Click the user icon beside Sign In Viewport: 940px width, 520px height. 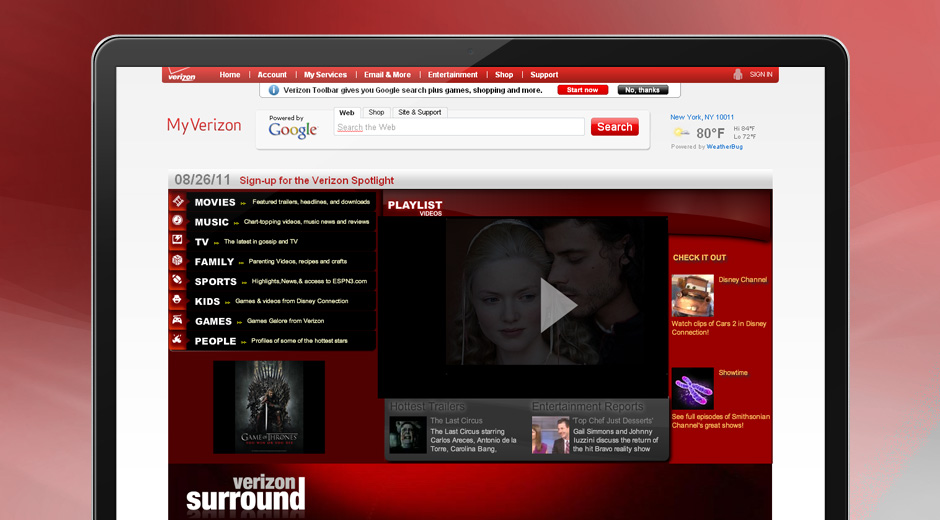[738, 74]
